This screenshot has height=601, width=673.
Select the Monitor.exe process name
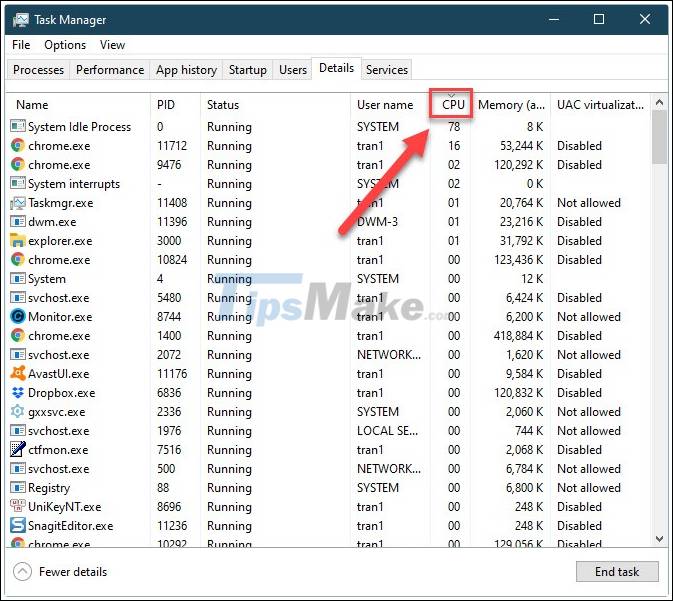pyautogui.click(x=60, y=317)
